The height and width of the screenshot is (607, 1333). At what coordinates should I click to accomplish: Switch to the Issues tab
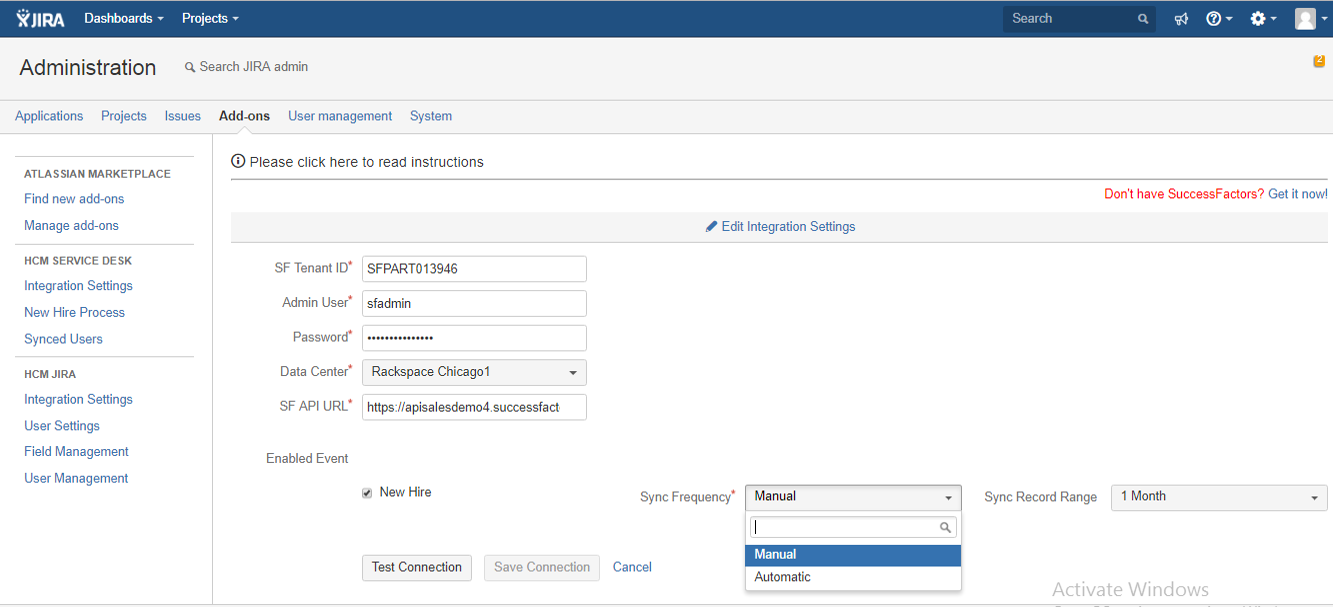(183, 116)
